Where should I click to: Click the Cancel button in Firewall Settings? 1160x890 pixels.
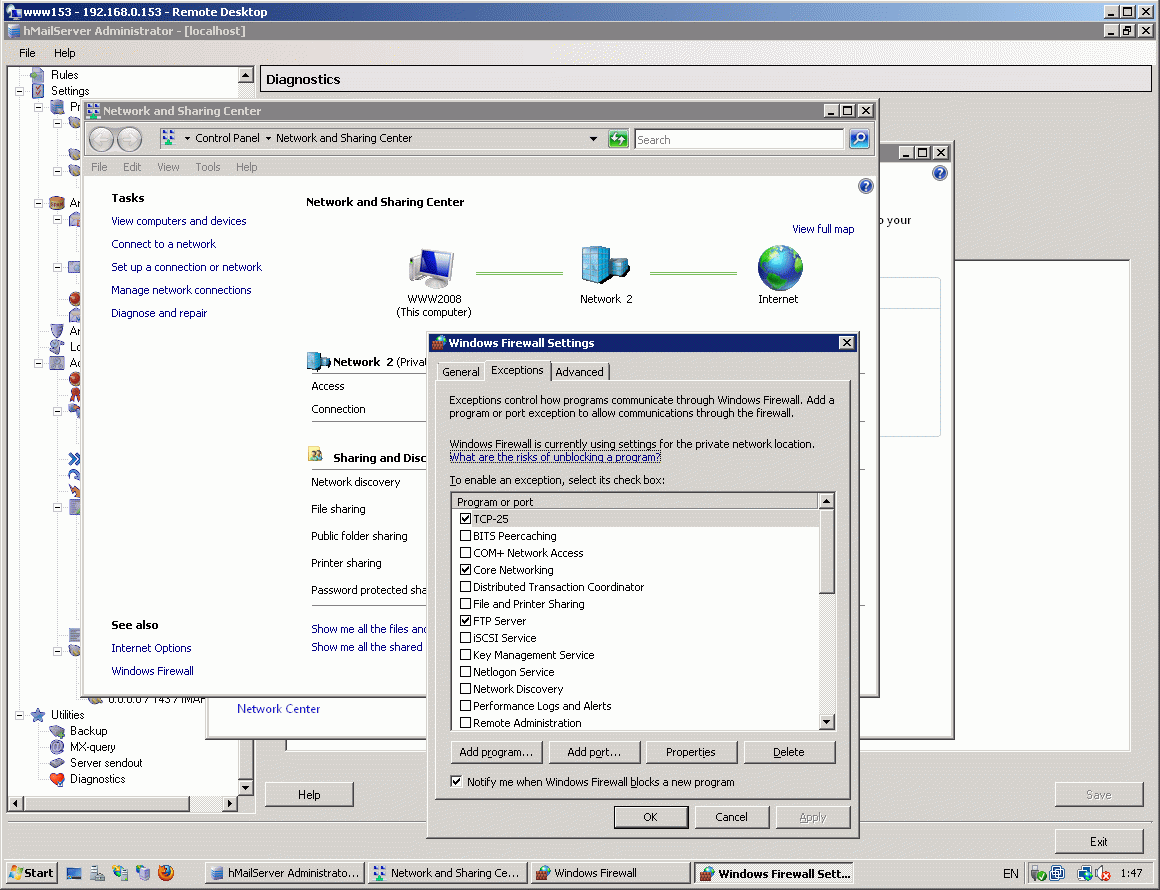[x=732, y=817]
